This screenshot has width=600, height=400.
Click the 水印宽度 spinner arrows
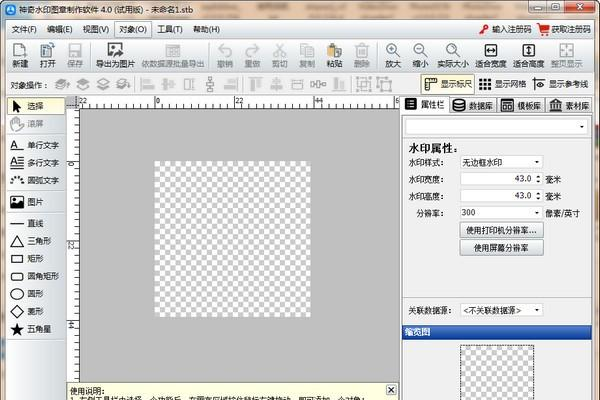[x=538, y=179]
